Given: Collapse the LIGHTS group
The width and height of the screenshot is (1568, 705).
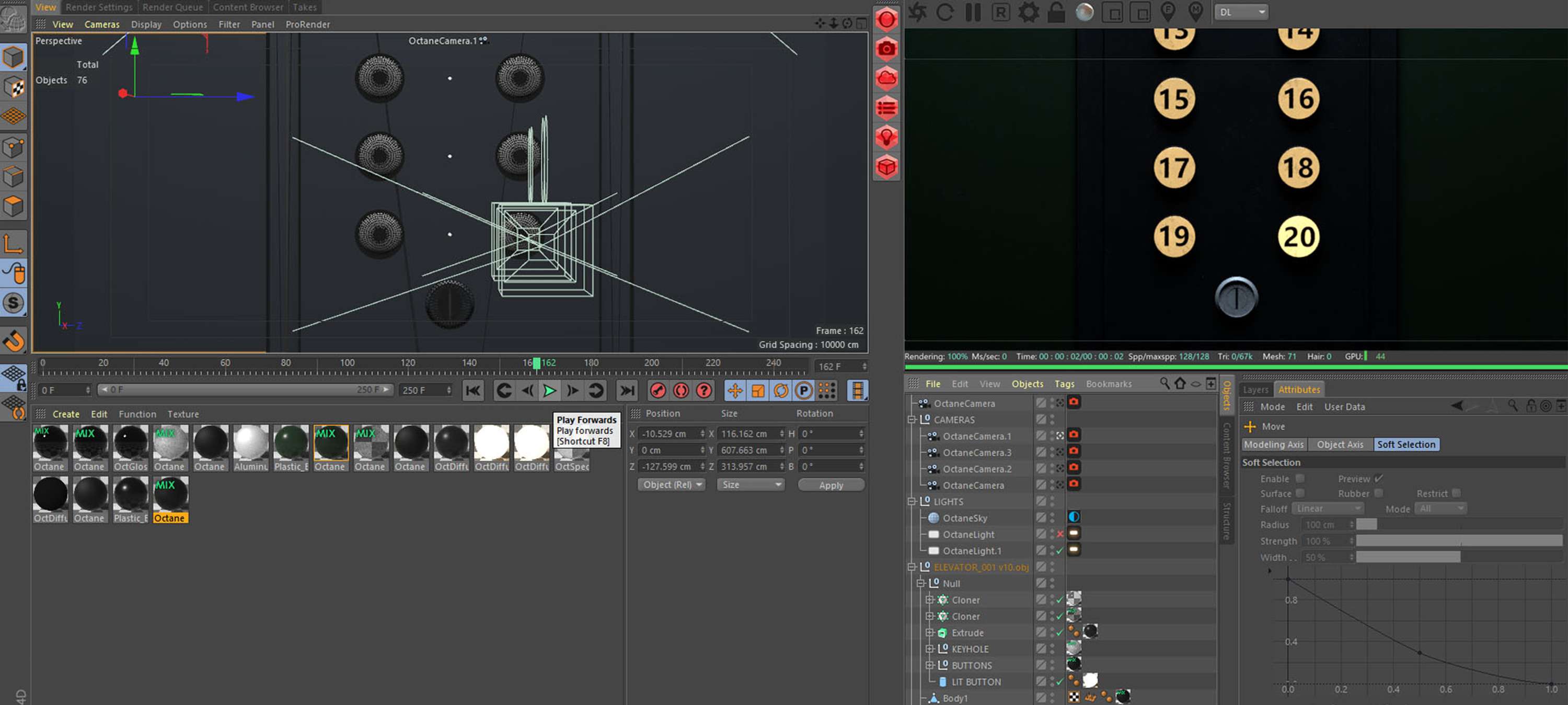Looking at the screenshot, I should [x=912, y=502].
